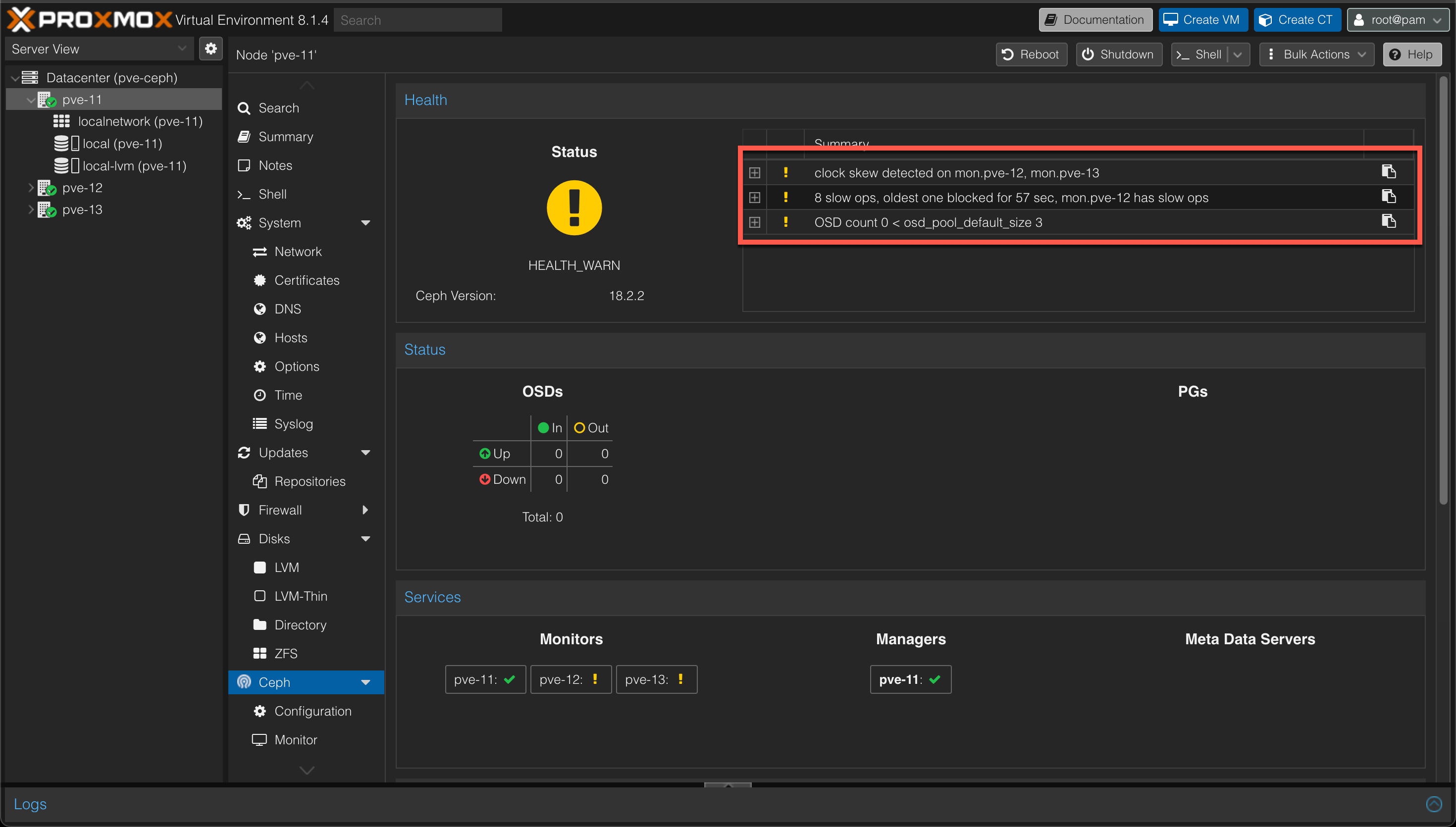Expand the clock skew warning row

tap(754, 173)
